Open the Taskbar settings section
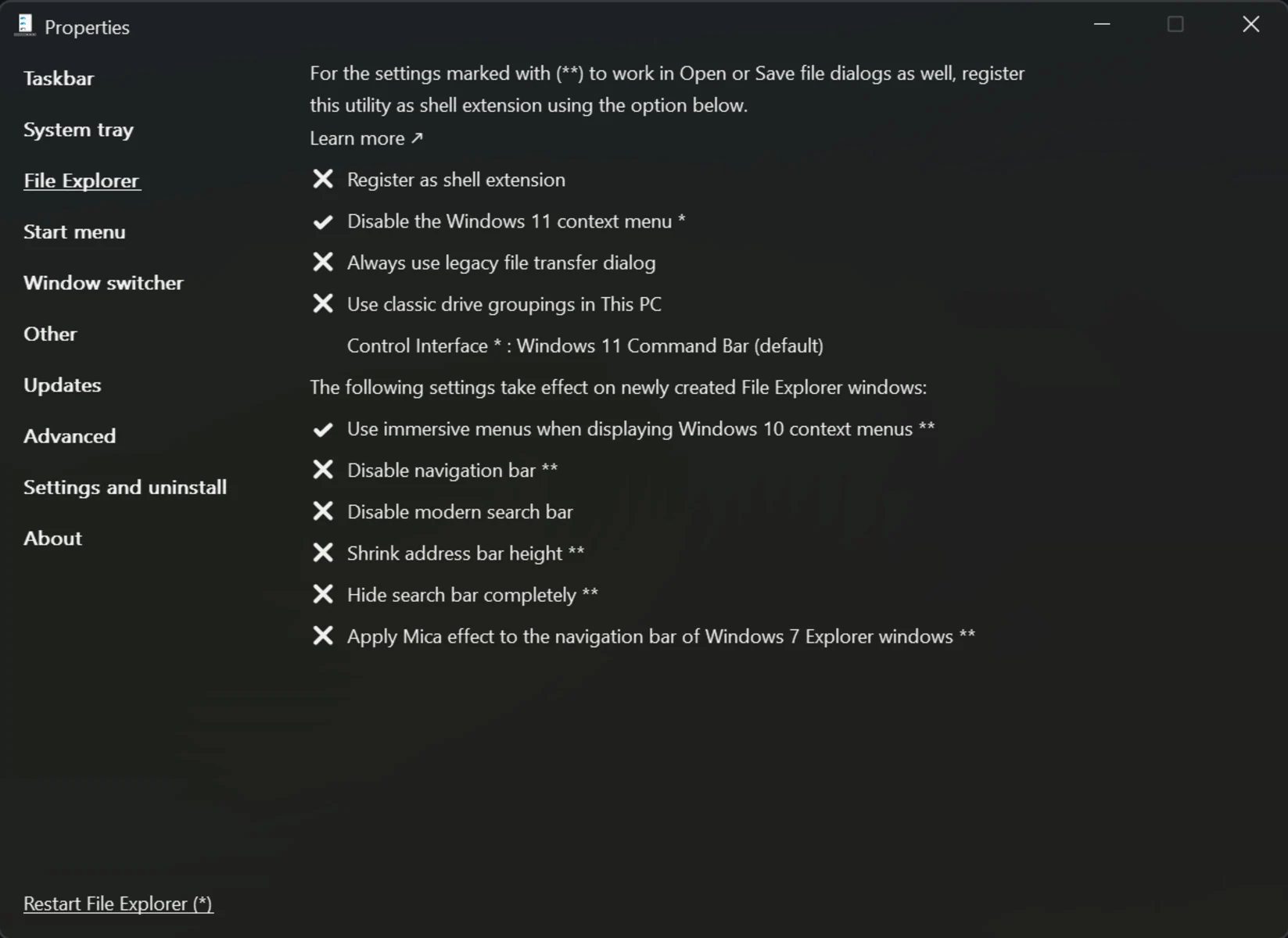The width and height of the screenshot is (1288, 938). (x=59, y=78)
